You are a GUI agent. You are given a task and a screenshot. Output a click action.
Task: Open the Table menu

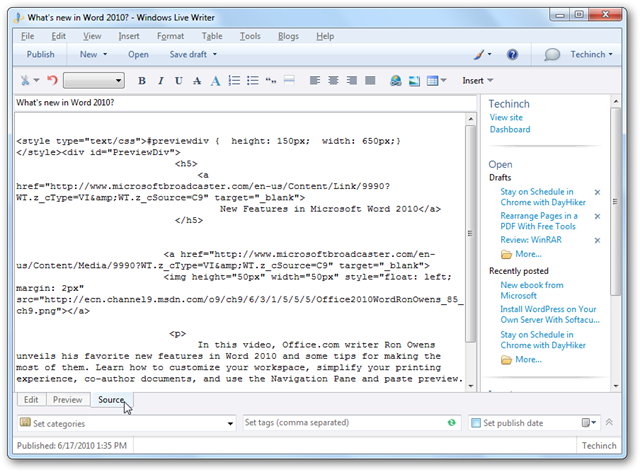point(212,36)
